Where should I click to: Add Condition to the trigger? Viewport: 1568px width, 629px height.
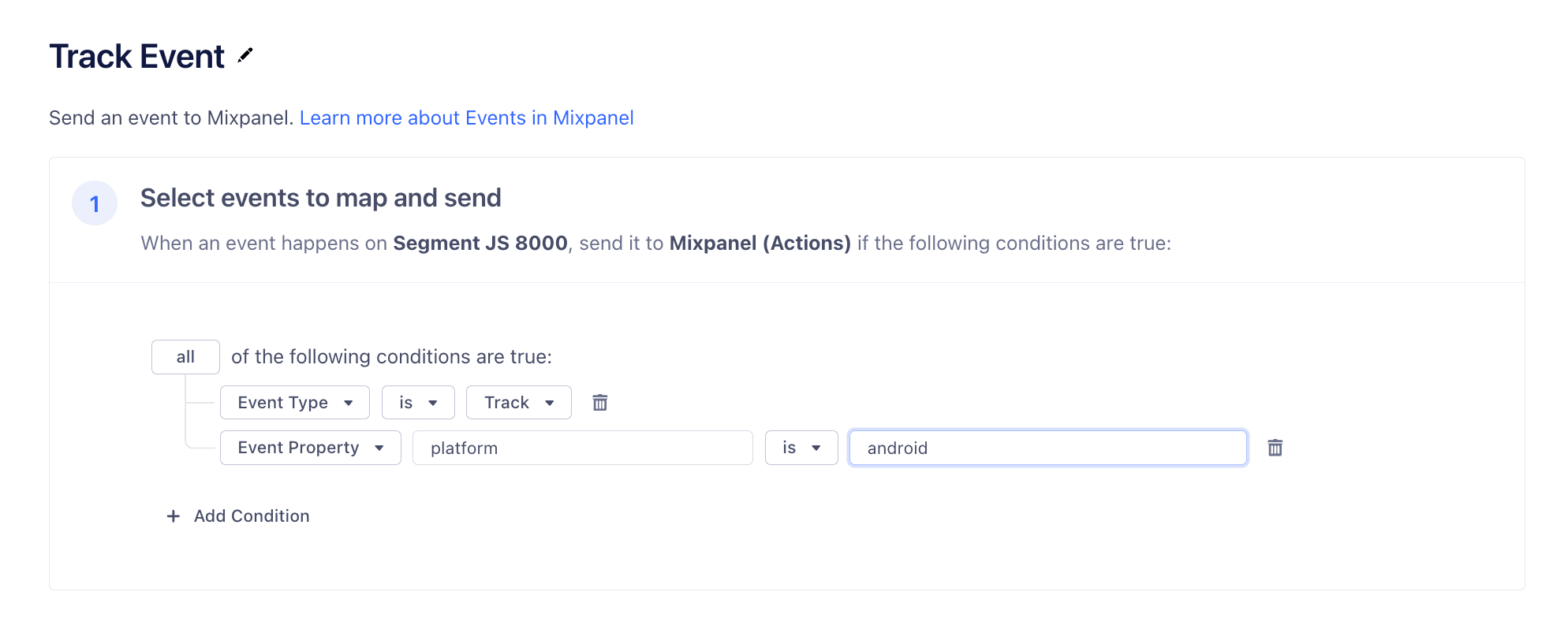coord(239,516)
